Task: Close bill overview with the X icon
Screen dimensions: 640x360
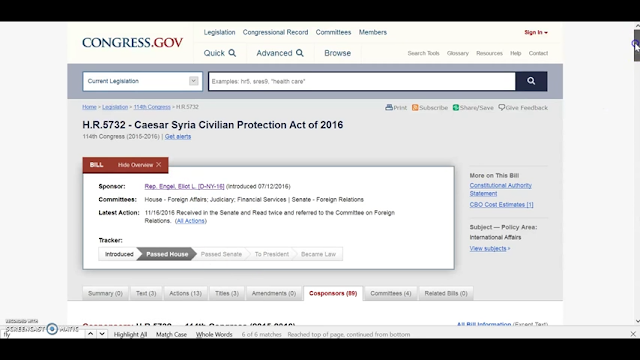Action: click(159, 164)
